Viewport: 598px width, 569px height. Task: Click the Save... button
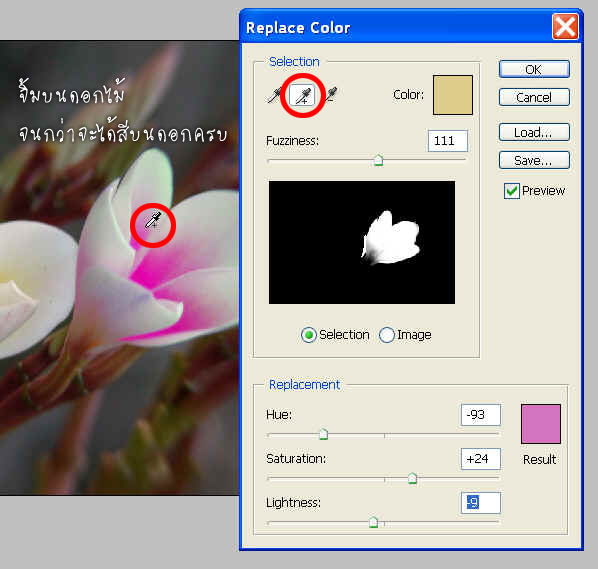(534, 161)
